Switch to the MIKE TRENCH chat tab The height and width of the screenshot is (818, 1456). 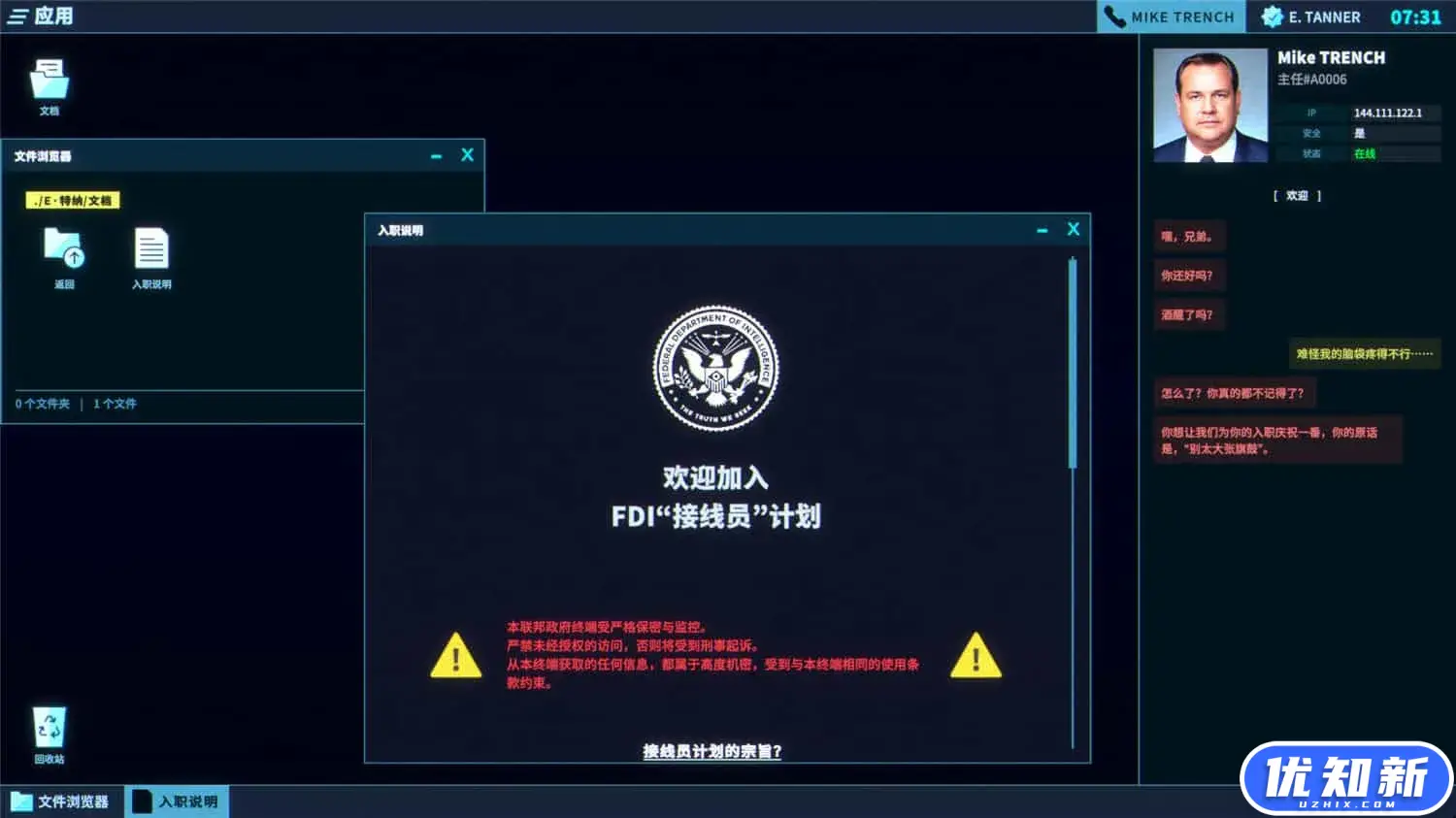tap(1172, 16)
